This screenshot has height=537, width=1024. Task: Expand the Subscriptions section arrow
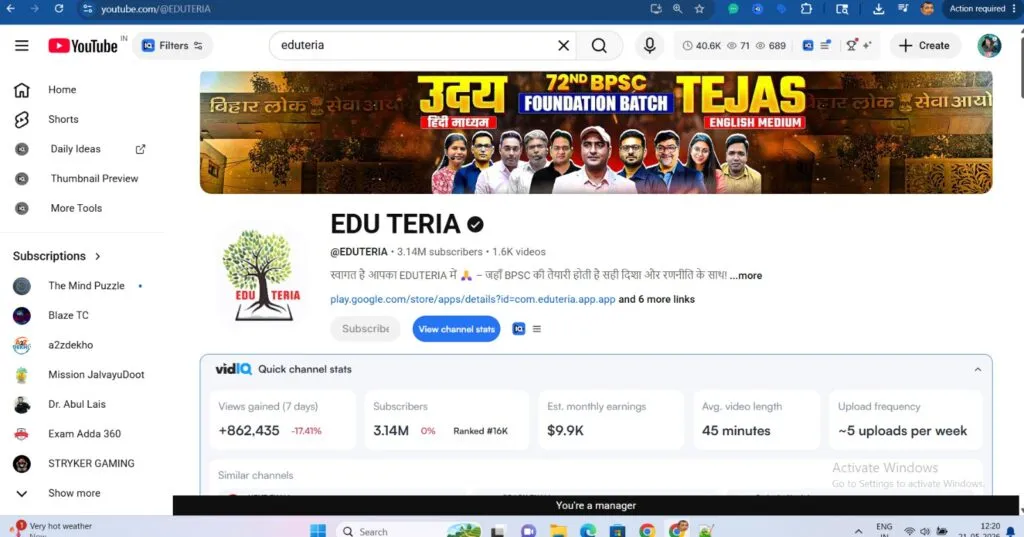click(x=98, y=256)
